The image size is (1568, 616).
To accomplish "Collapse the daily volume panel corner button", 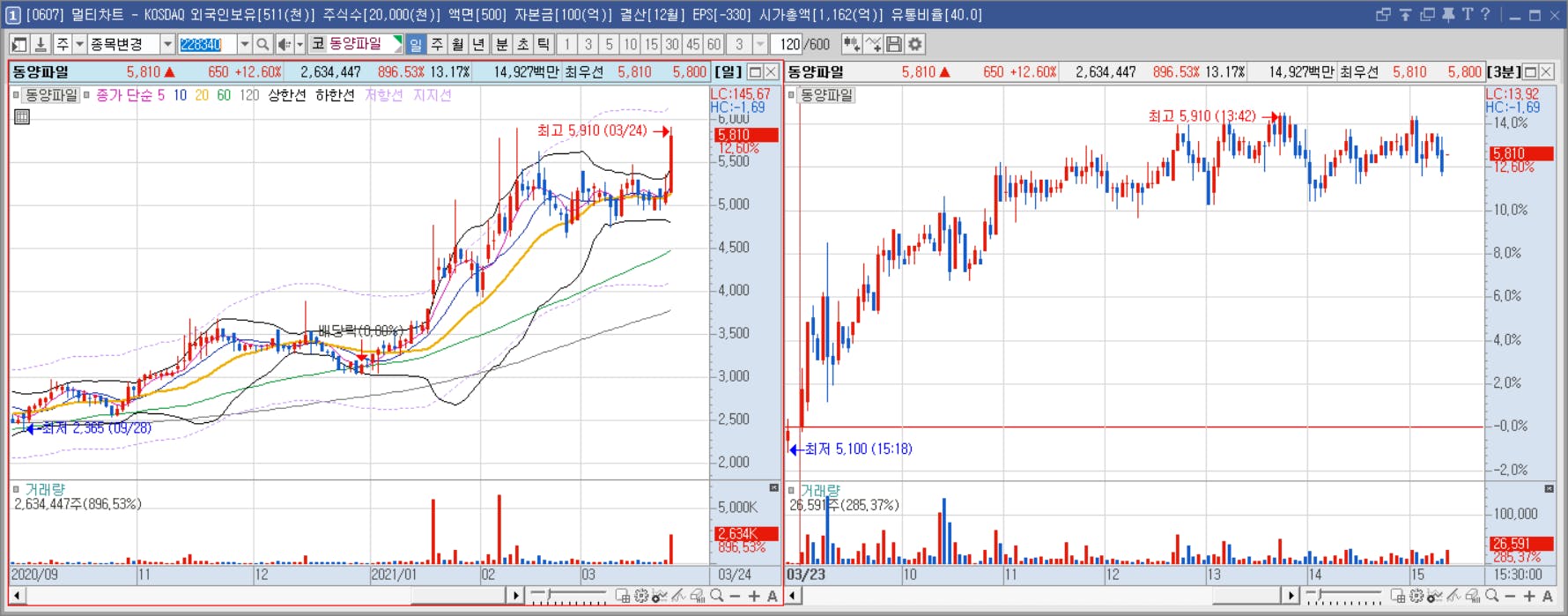I will click(774, 487).
